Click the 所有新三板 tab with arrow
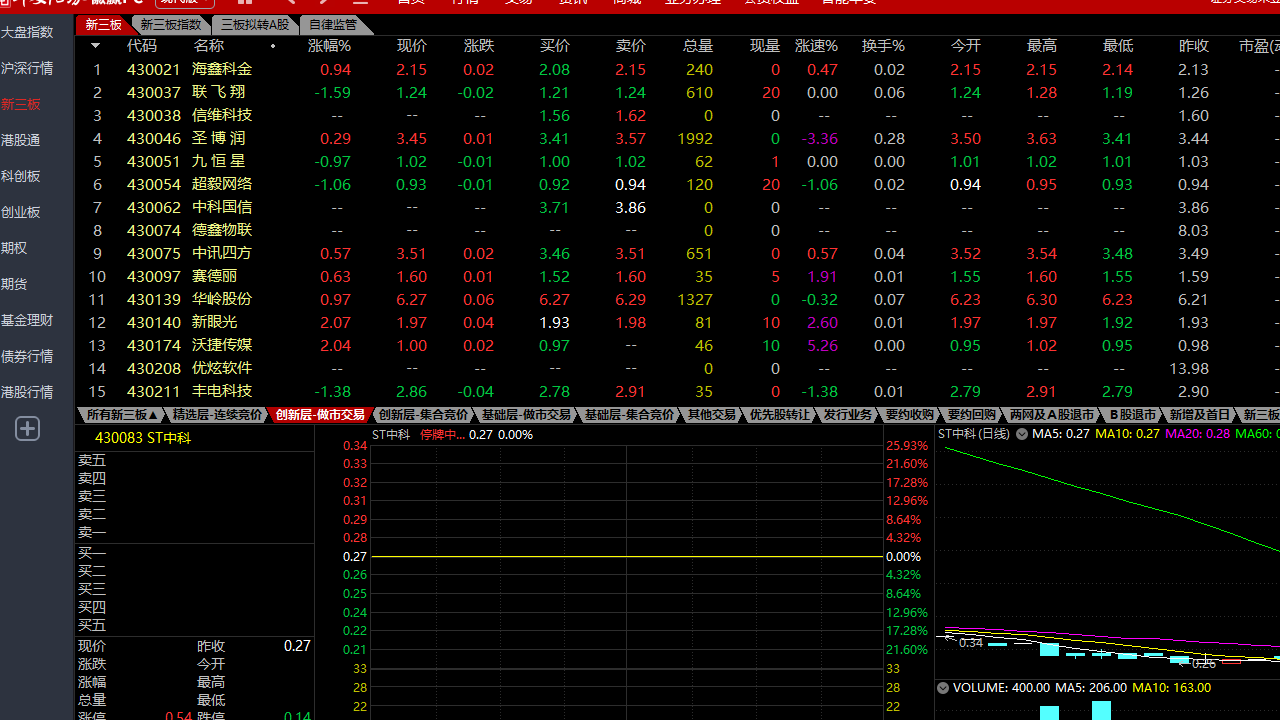The width and height of the screenshot is (1280, 720). pos(122,415)
